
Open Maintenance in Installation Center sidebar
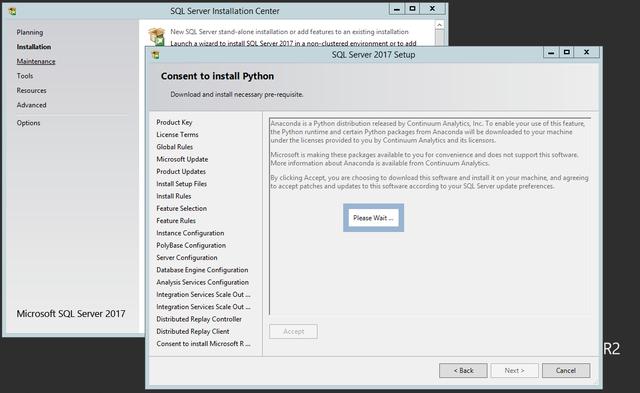[x=36, y=61]
